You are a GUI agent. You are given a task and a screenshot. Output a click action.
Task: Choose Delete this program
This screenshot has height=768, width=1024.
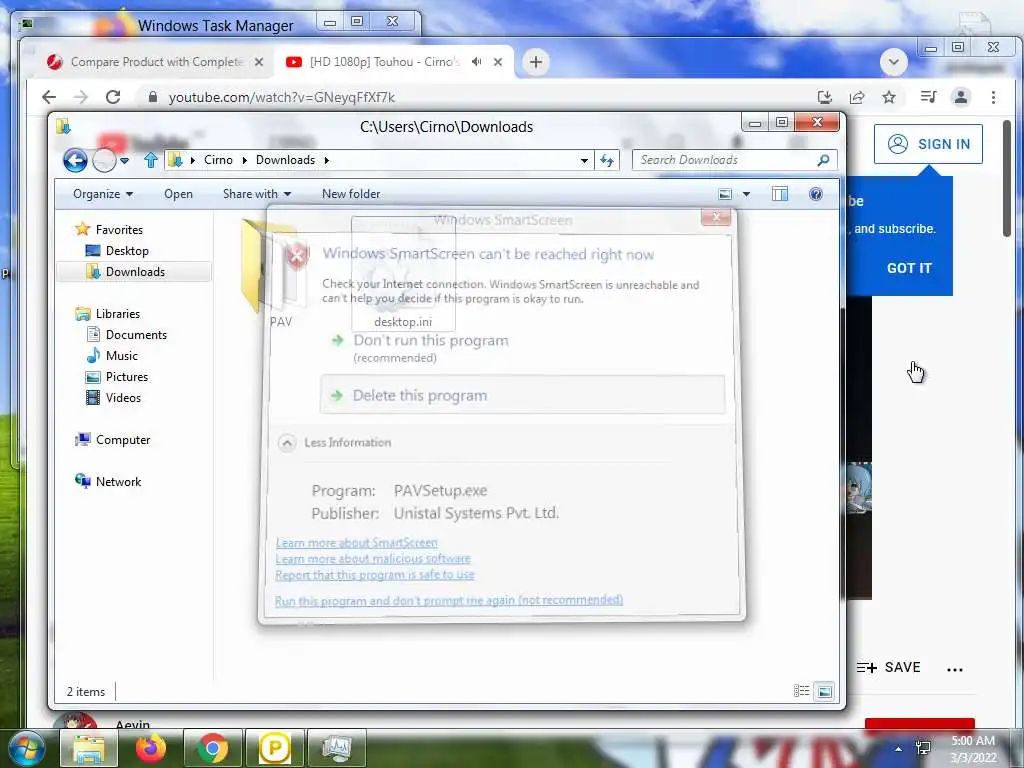pos(522,395)
